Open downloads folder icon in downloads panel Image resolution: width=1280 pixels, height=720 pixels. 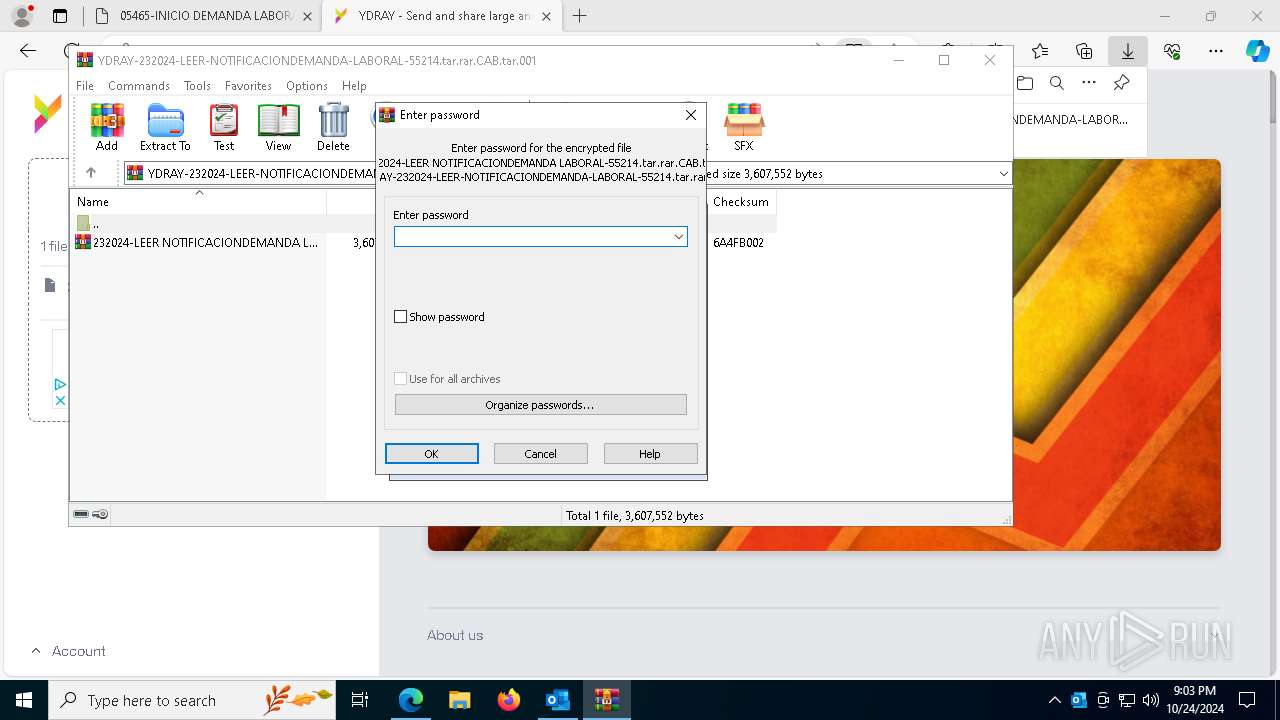pyautogui.click(x=1025, y=83)
